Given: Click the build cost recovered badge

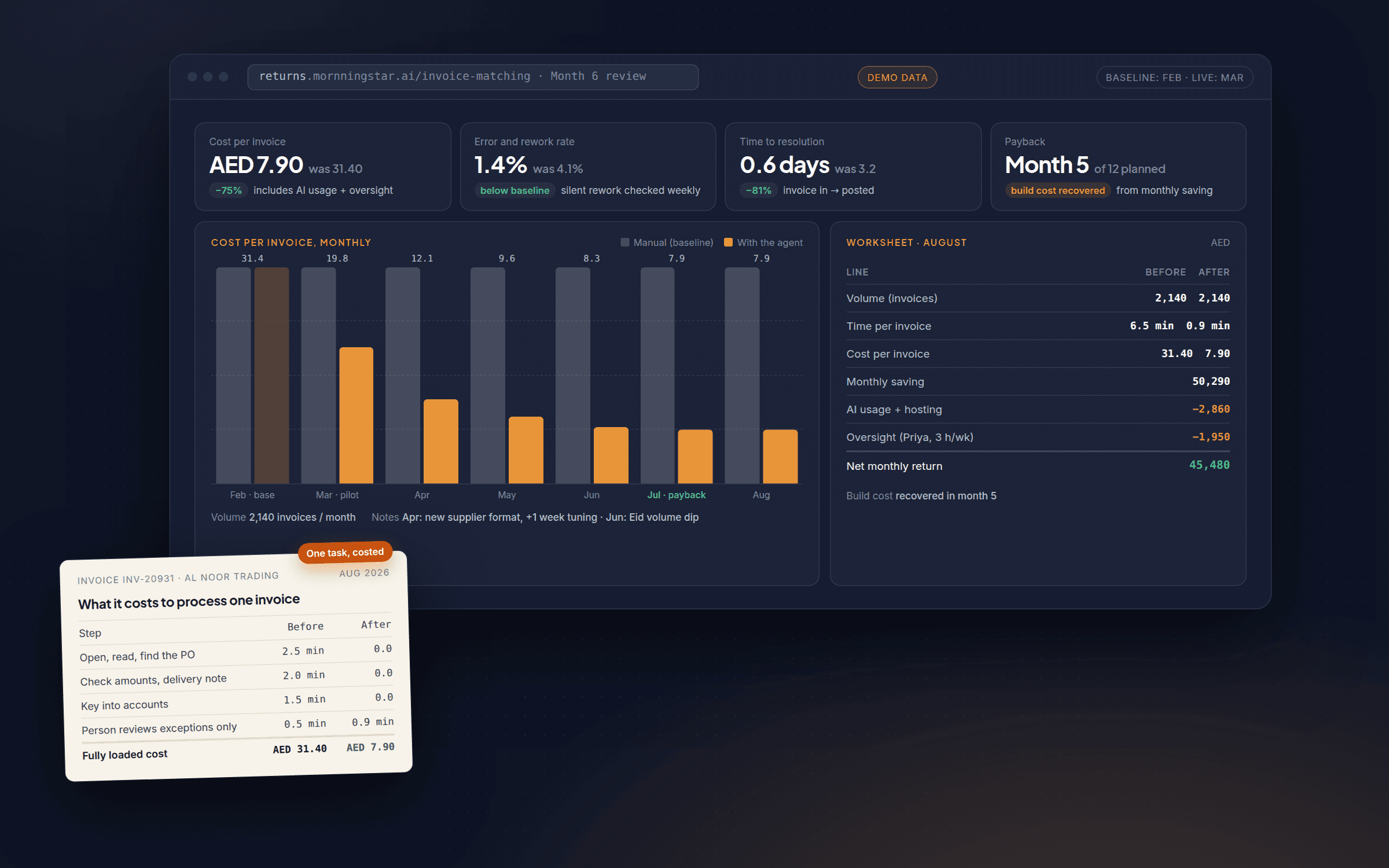Looking at the screenshot, I should [x=1057, y=190].
